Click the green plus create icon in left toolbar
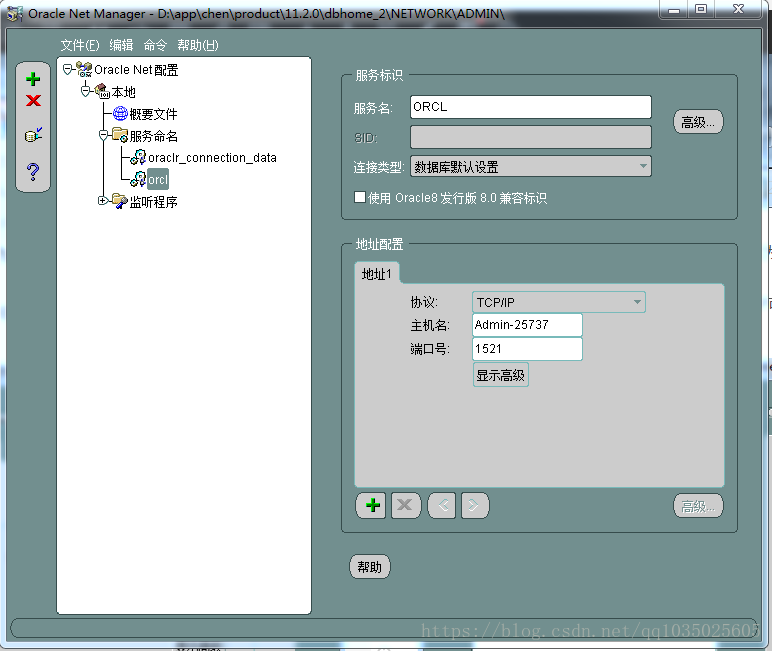This screenshot has height=651, width=772. click(x=33, y=79)
